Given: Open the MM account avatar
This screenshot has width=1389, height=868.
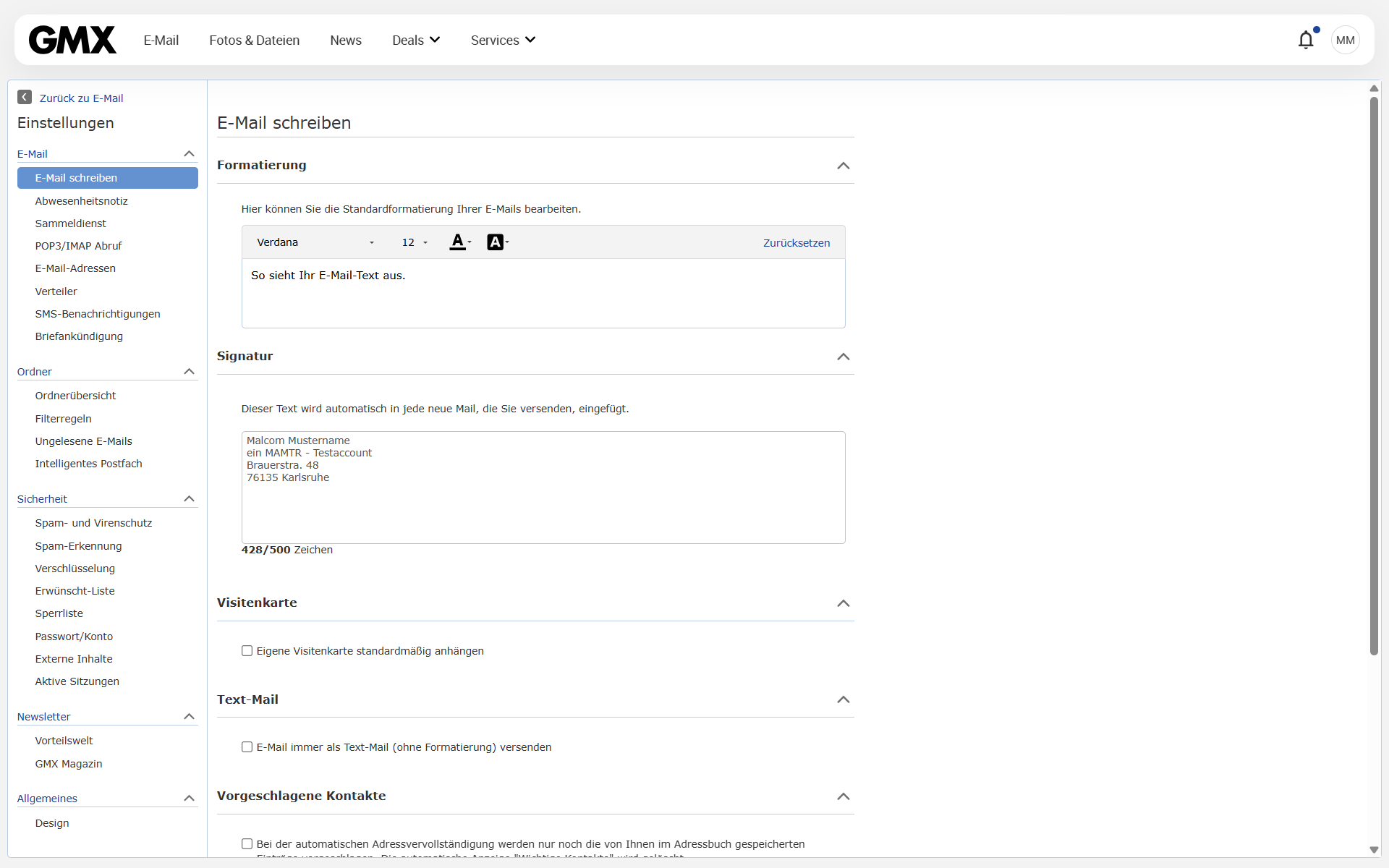Looking at the screenshot, I should 1345,40.
